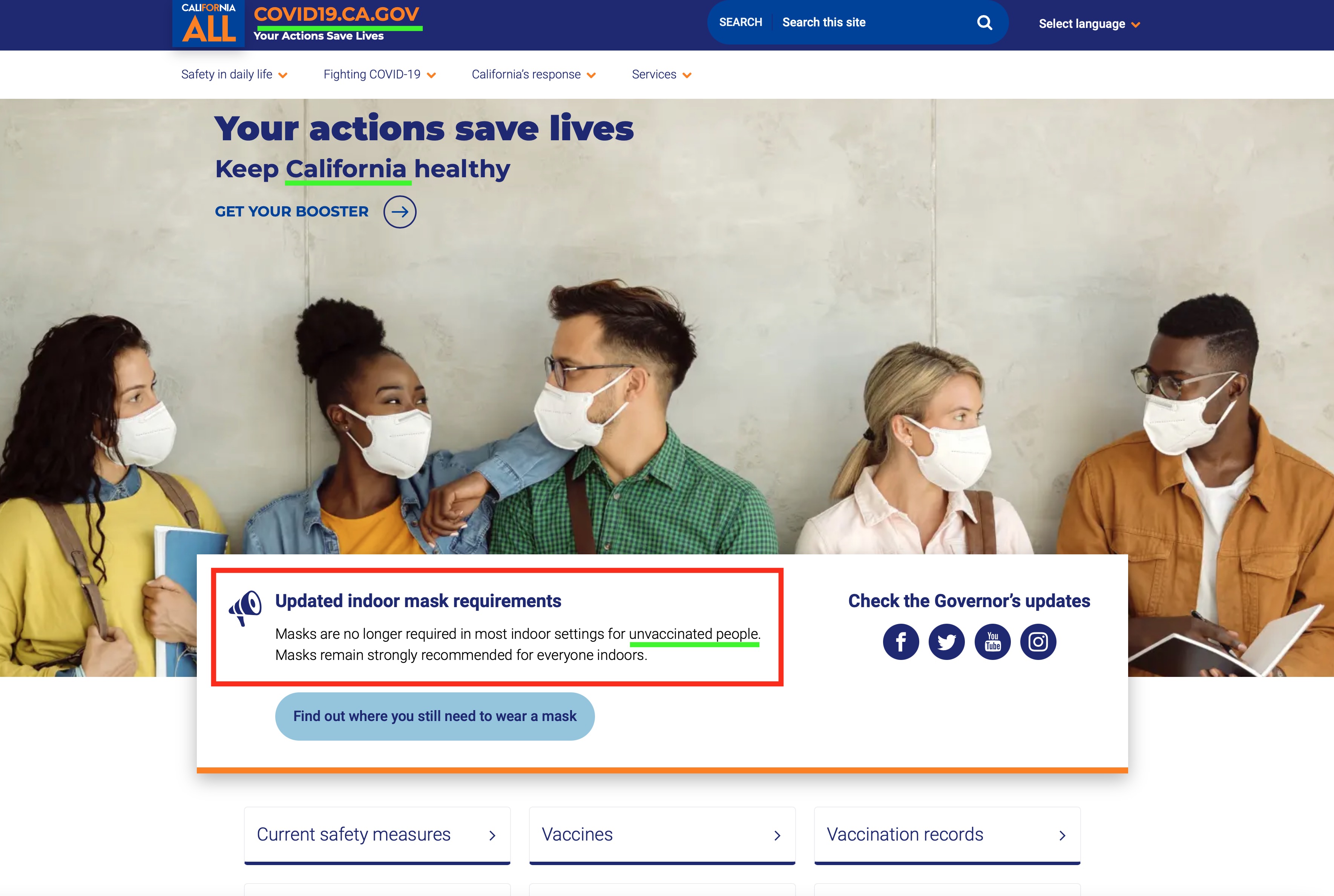Image resolution: width=1334 pixels, height=896 pixels.
Task: Open the Governor's Instagram icon
Action: coord(1038,642)
